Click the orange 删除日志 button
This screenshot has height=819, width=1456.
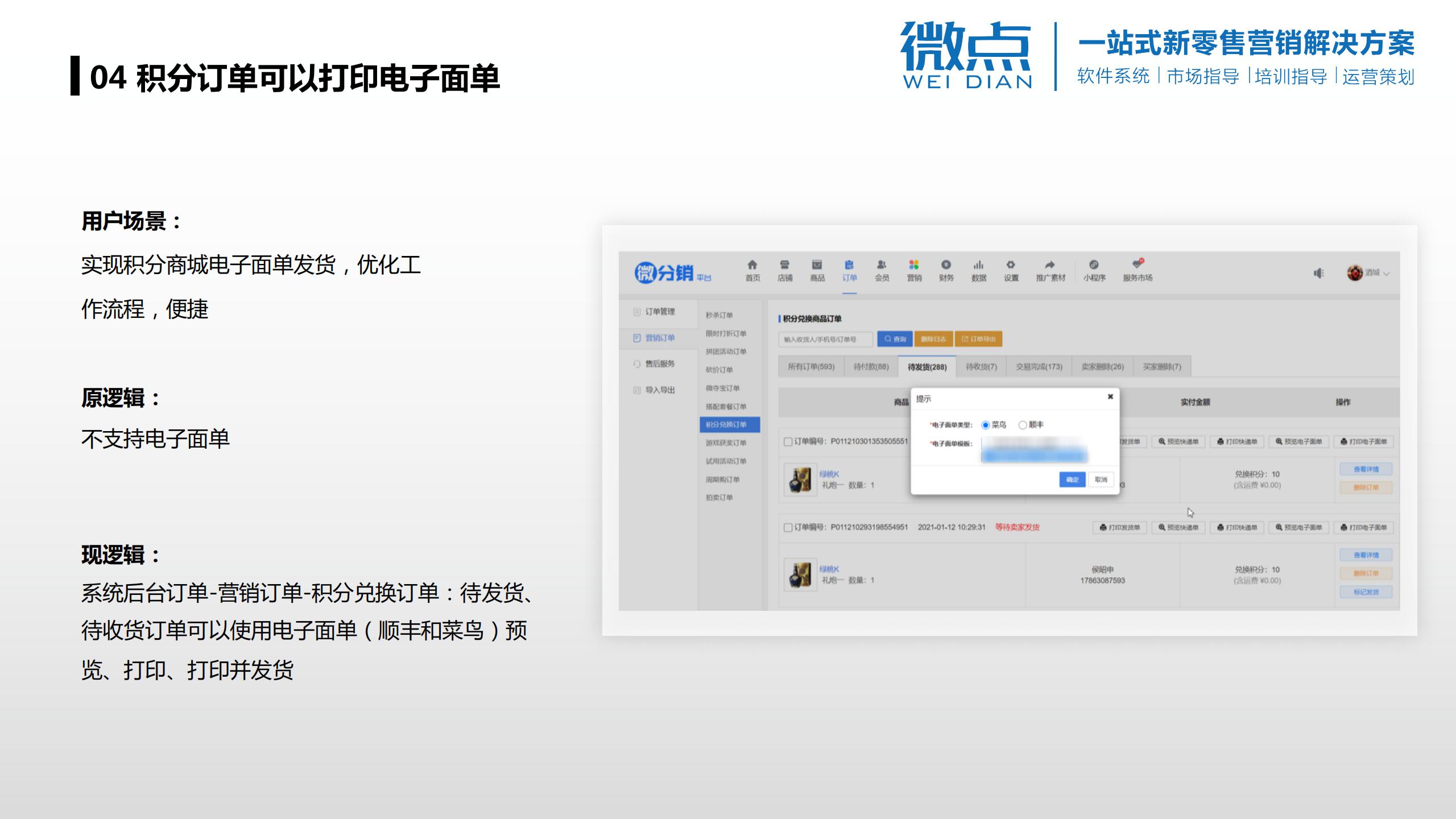click(x=933, y=339)
